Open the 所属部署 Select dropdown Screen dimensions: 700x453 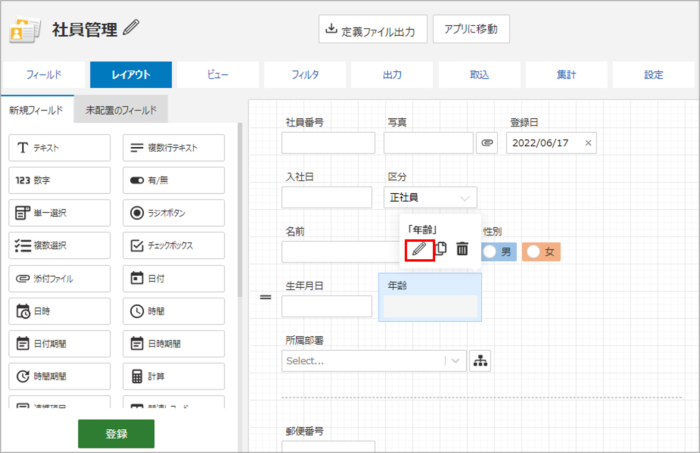374,361
